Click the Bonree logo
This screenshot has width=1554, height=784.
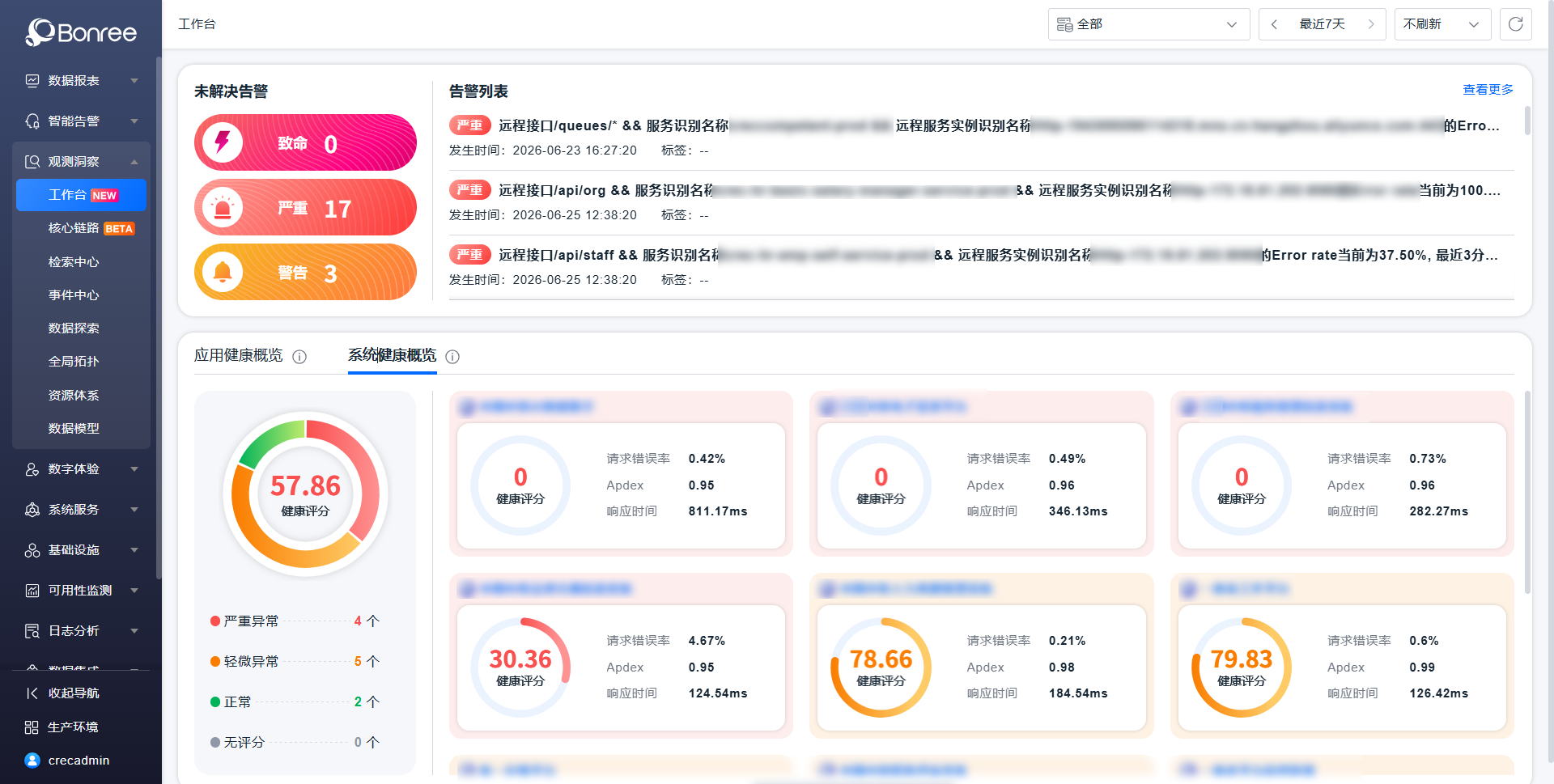tap(81, 32)
